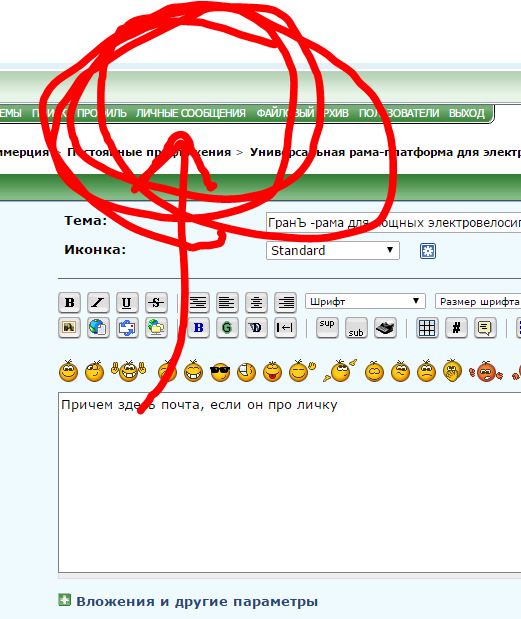Open ПОЛЬЗОВАТЕЛИ in navigation bar
Screen dimensions: 521x619
pyautogui.click(x=399, y=113)
